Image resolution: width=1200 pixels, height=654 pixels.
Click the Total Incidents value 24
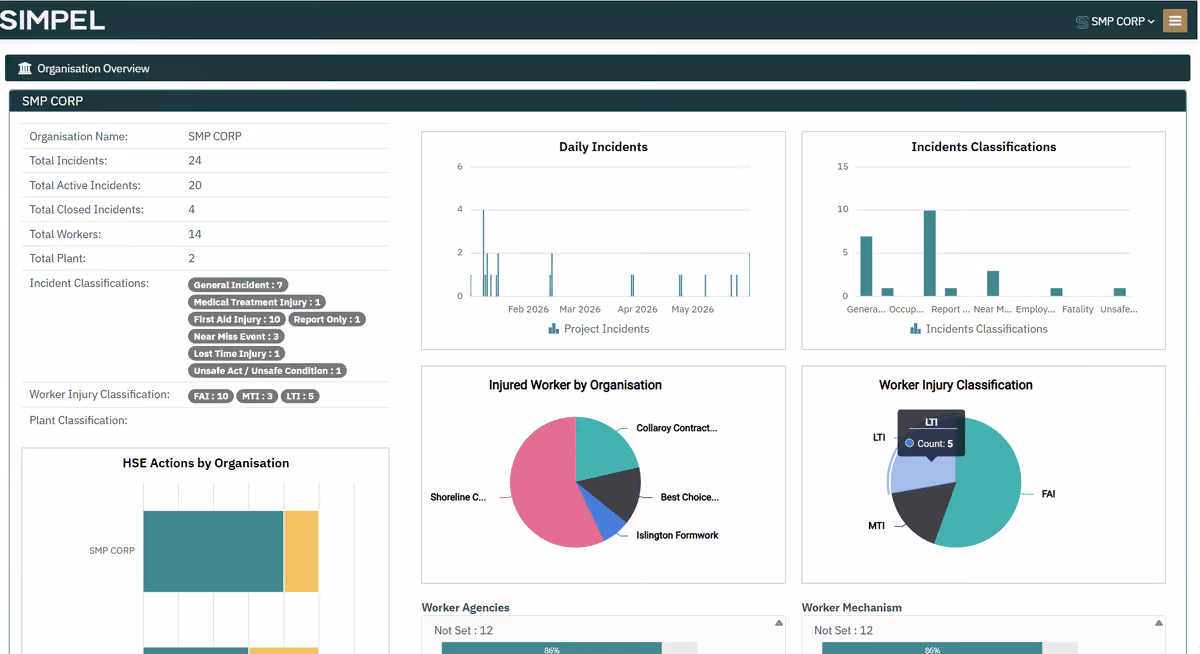coord(195,160)
